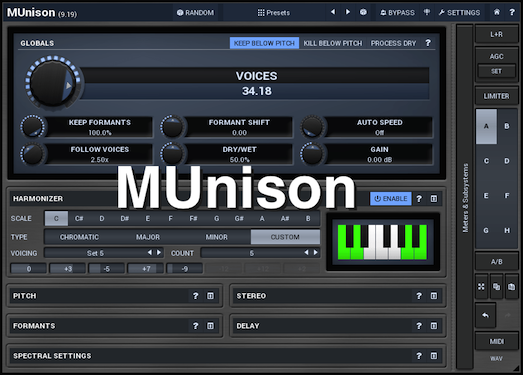The image size is (523, 375).
Task: Click the VOICES value 34.18 field
Action: click(x=256, y=91)
